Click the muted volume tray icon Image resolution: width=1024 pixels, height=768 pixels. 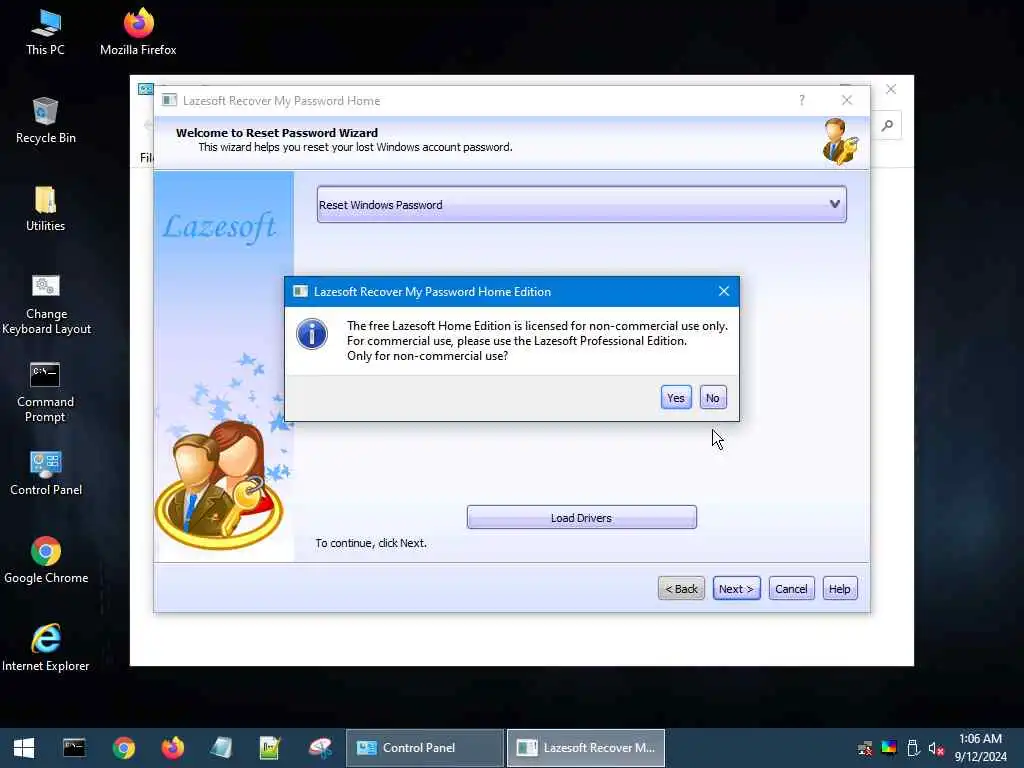click(x=936, y=748)
